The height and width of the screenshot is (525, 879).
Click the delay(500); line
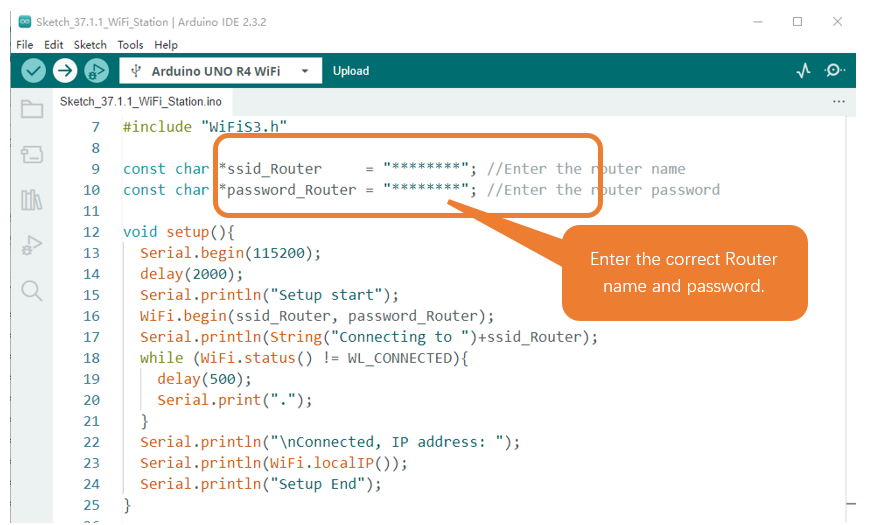204,379
